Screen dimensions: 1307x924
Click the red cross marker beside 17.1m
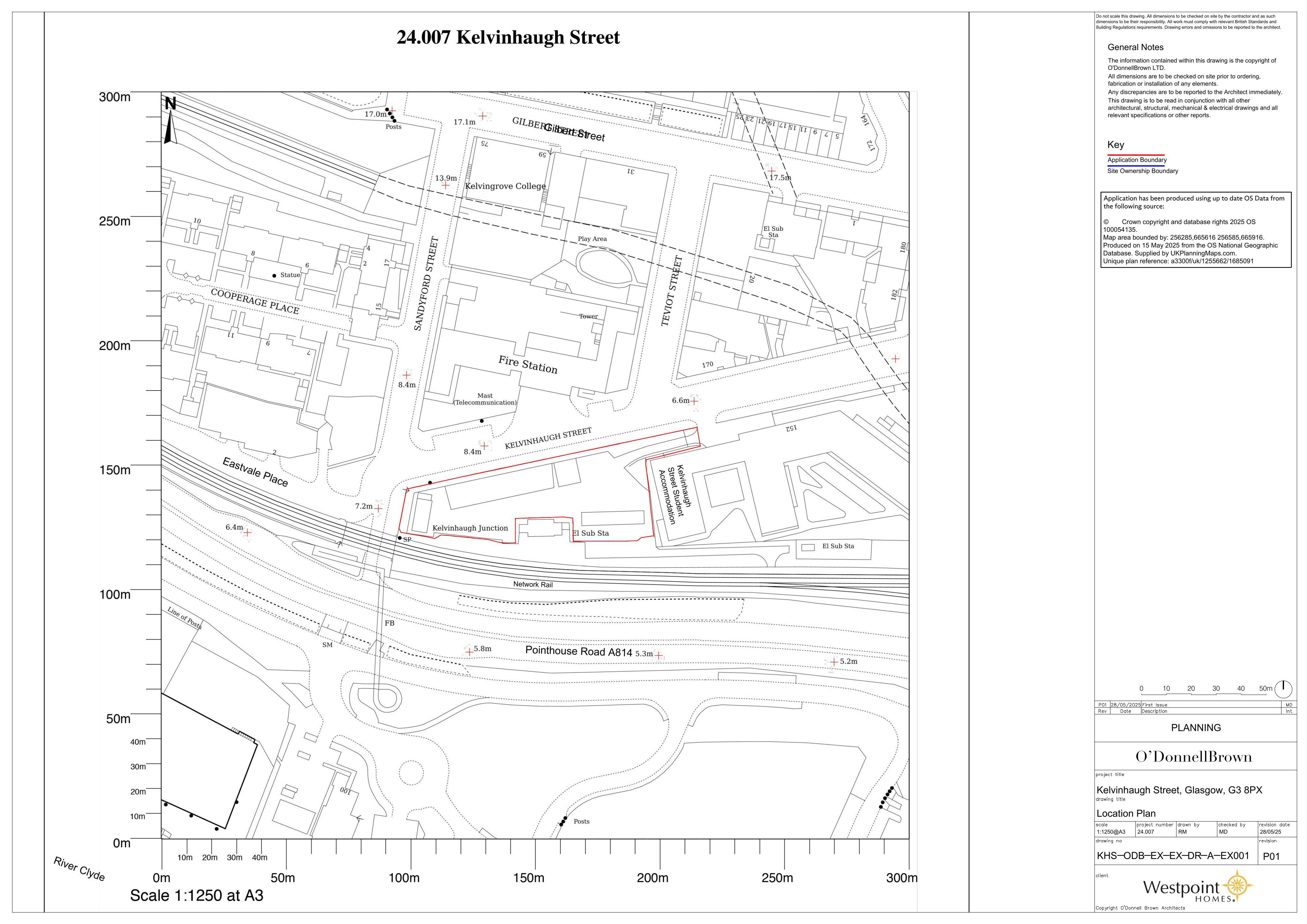pos(483,116)
